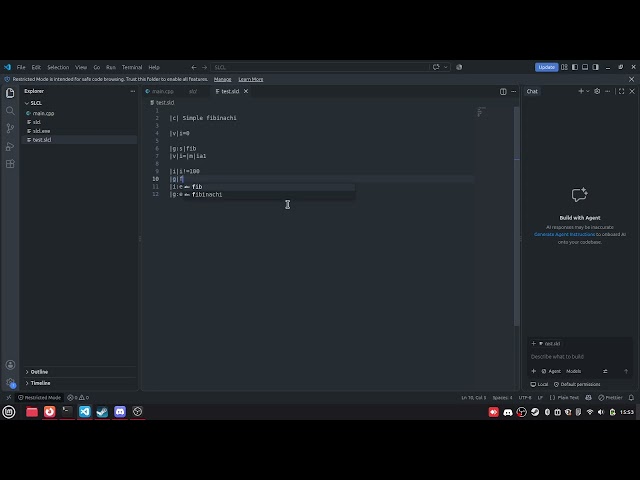Open the Help menu

pyautogui.click(x=154, y=67)
